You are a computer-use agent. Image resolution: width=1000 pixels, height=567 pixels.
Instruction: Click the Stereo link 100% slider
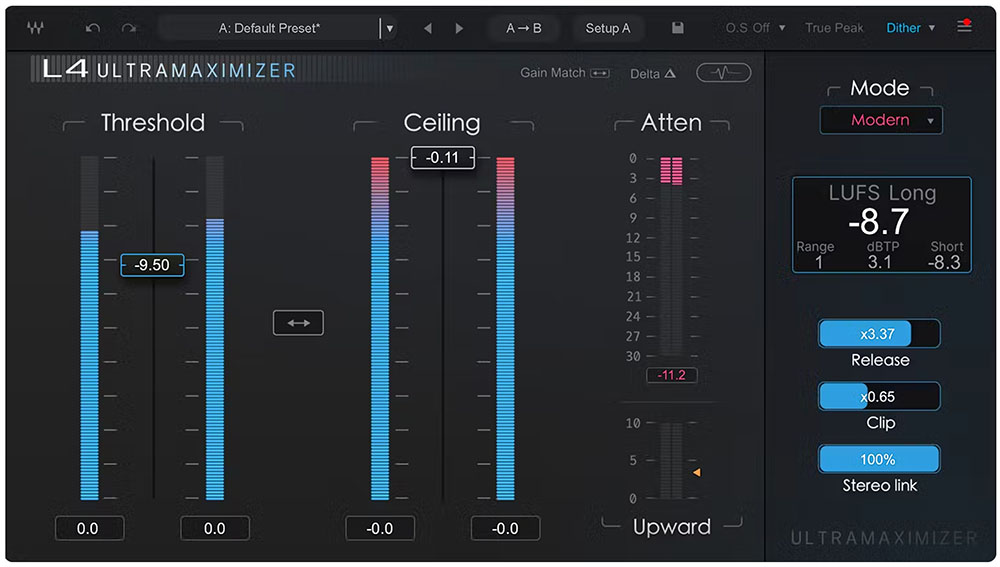[879, 459]
